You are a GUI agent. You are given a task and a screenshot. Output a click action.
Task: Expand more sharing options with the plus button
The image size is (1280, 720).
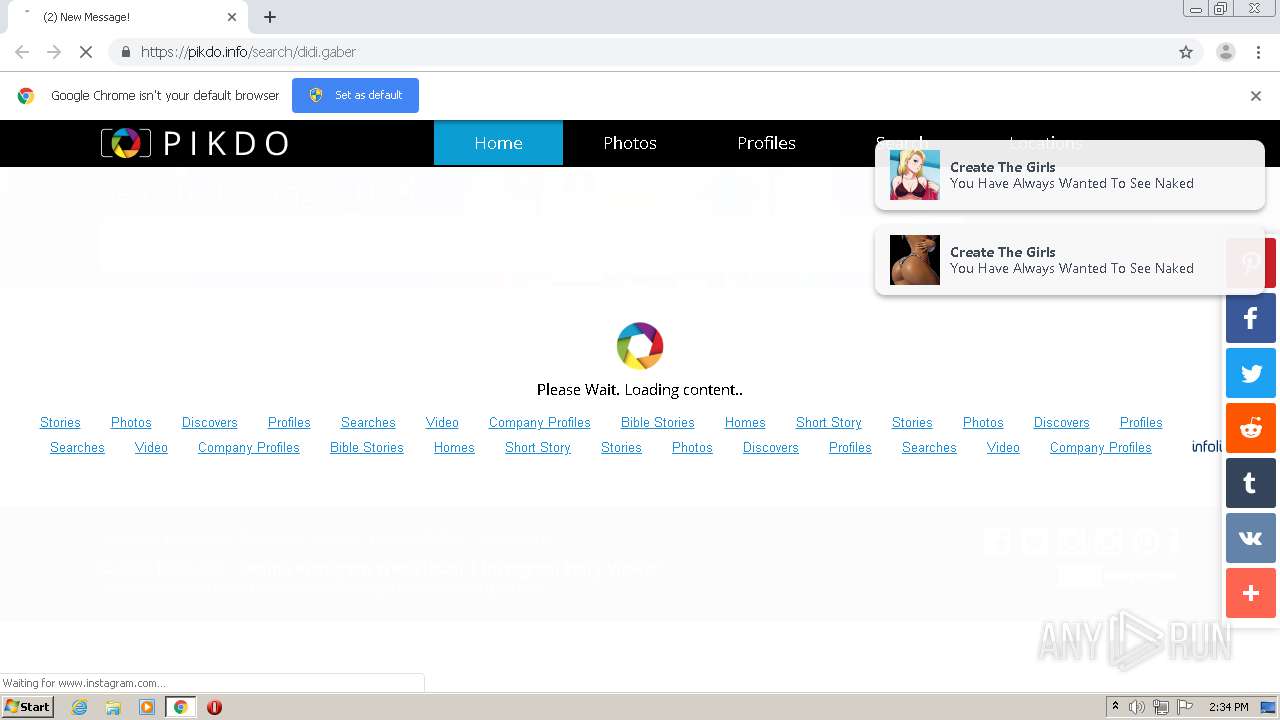(x=1251, y=593)
